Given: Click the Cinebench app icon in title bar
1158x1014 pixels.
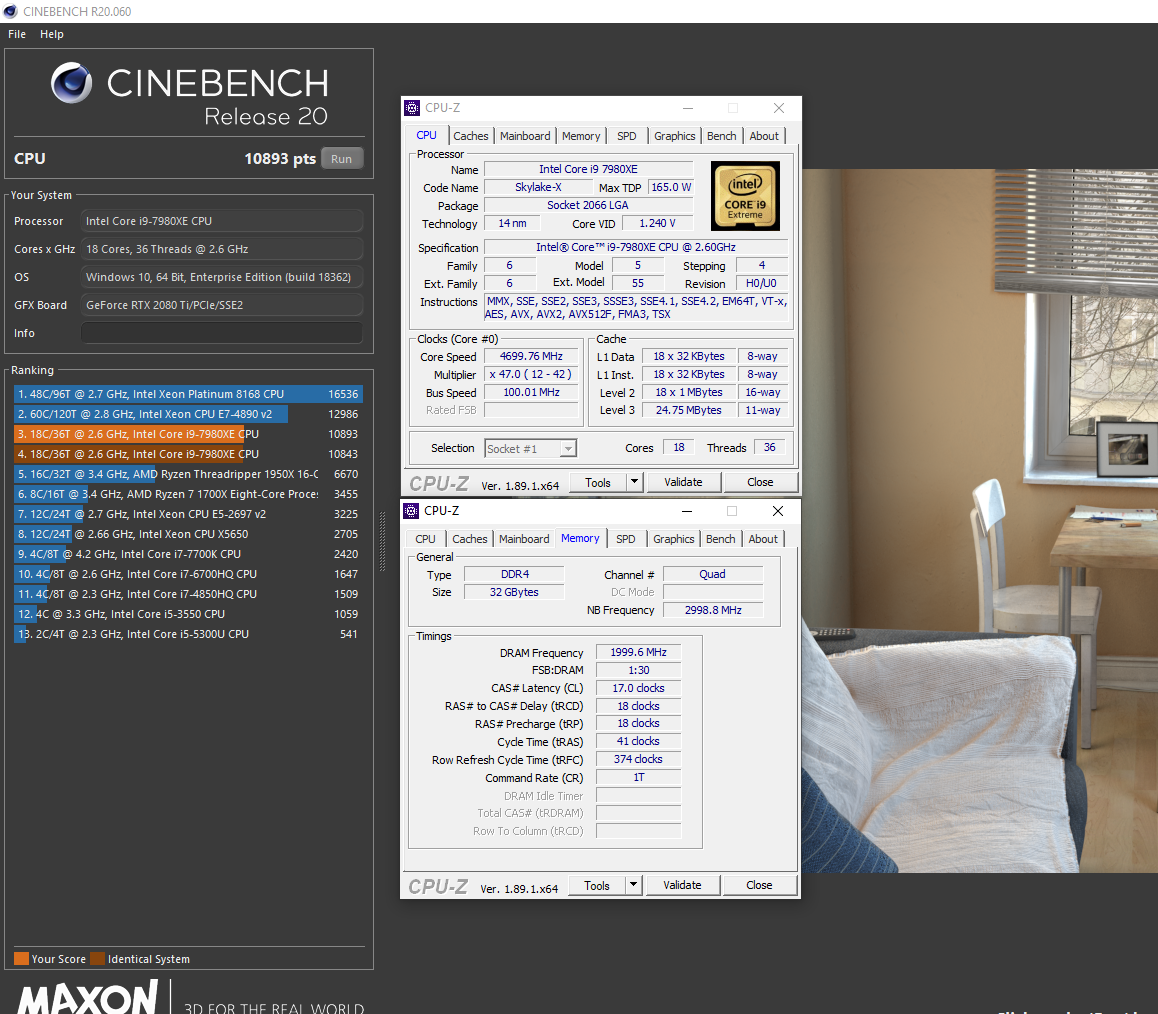Looking at the screenshot, I should tap(10, 11).
